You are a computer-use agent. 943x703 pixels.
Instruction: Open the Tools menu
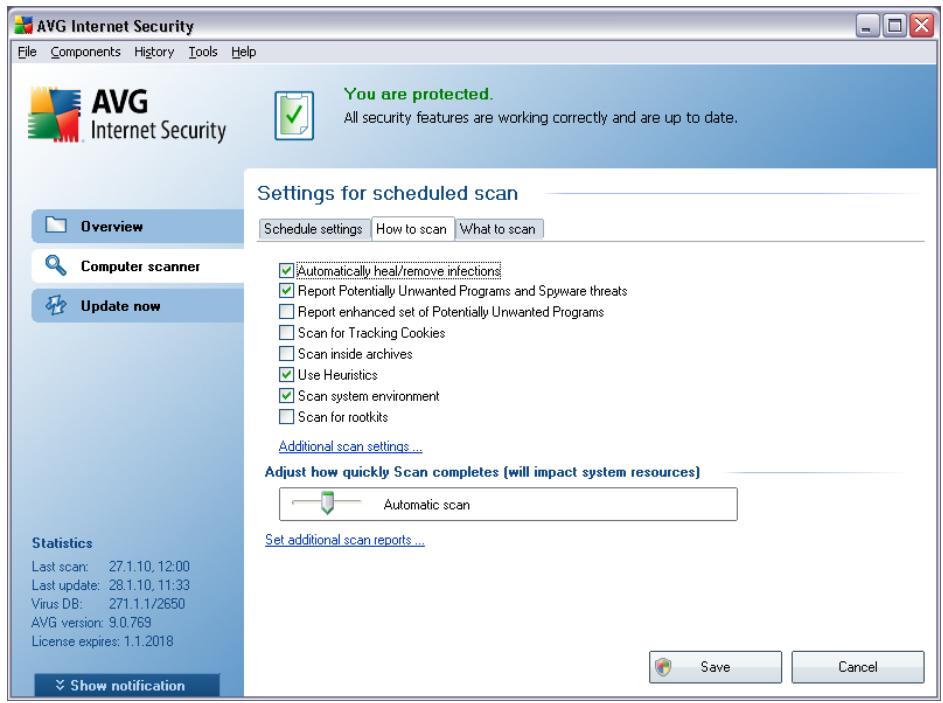pyautogui.click(x=203, y=52)
